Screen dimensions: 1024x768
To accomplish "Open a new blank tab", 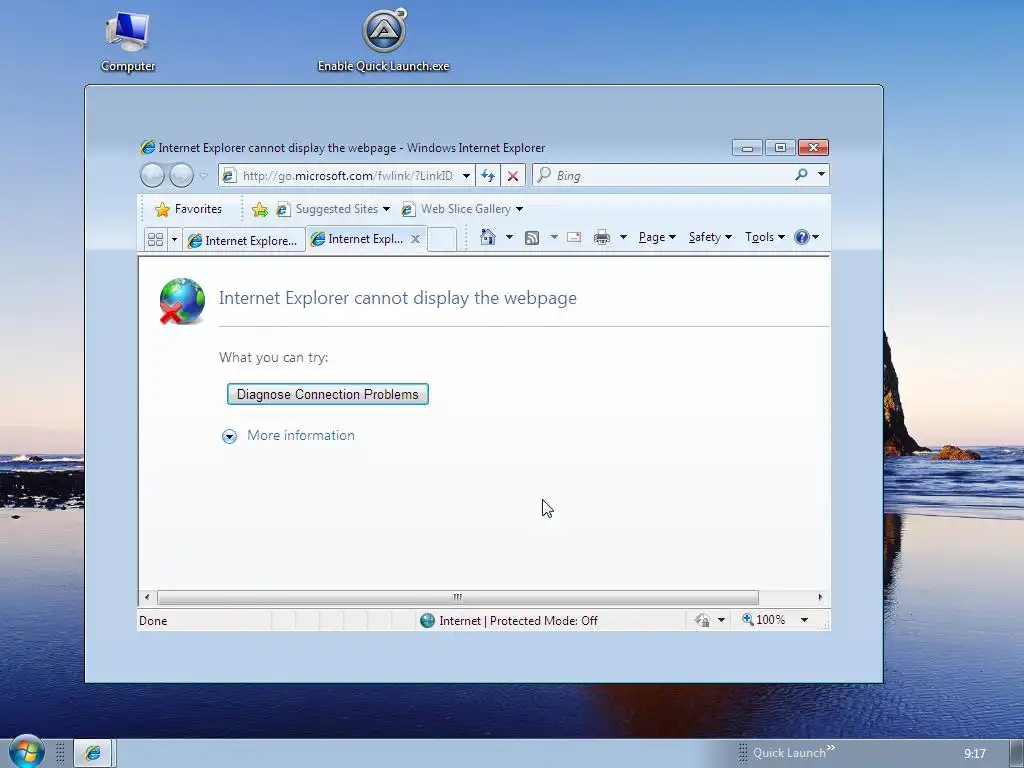I will [x=442, y=239].
